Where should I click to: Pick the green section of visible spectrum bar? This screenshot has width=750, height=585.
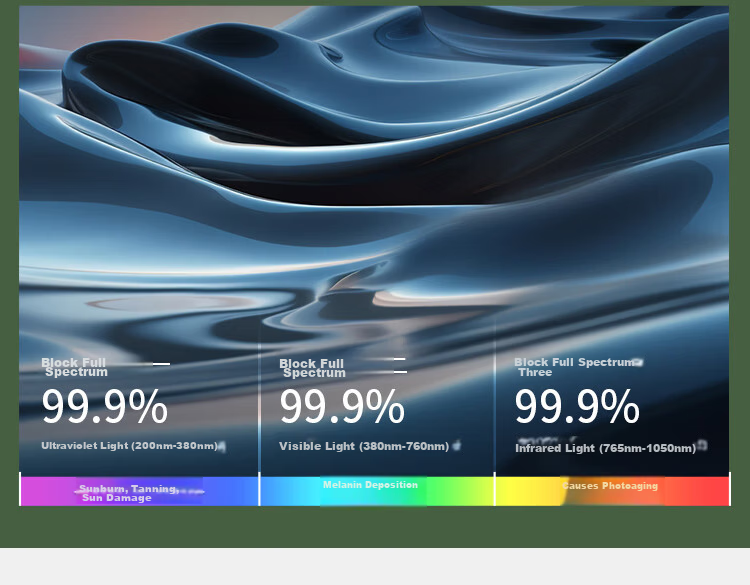pos(440,491)
